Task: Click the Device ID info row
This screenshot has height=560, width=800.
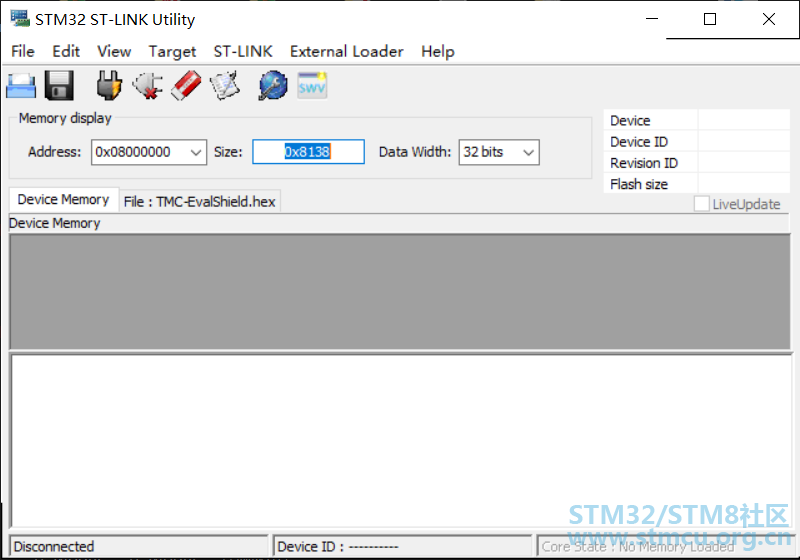Action: (697, 142)
